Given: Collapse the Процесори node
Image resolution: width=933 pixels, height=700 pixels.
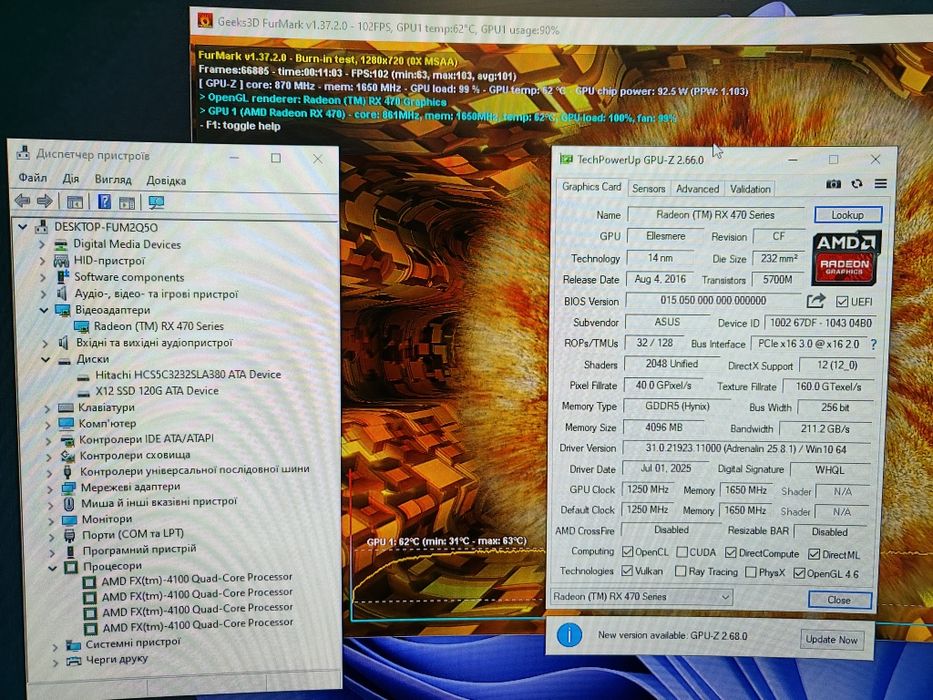Looking at the screenshot, I should coord(52,567).
